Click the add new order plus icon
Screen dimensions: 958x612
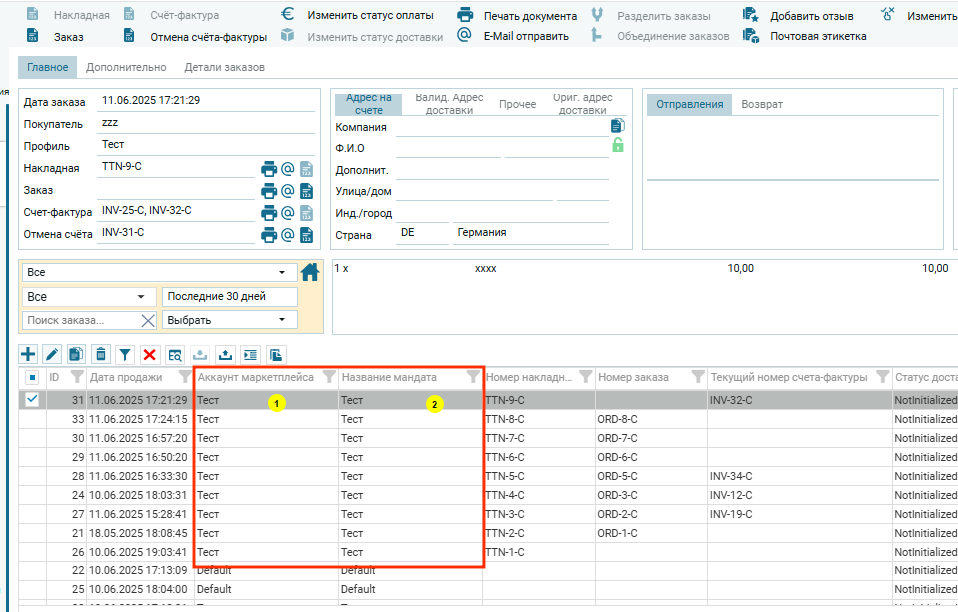click(x=28, y=354)
